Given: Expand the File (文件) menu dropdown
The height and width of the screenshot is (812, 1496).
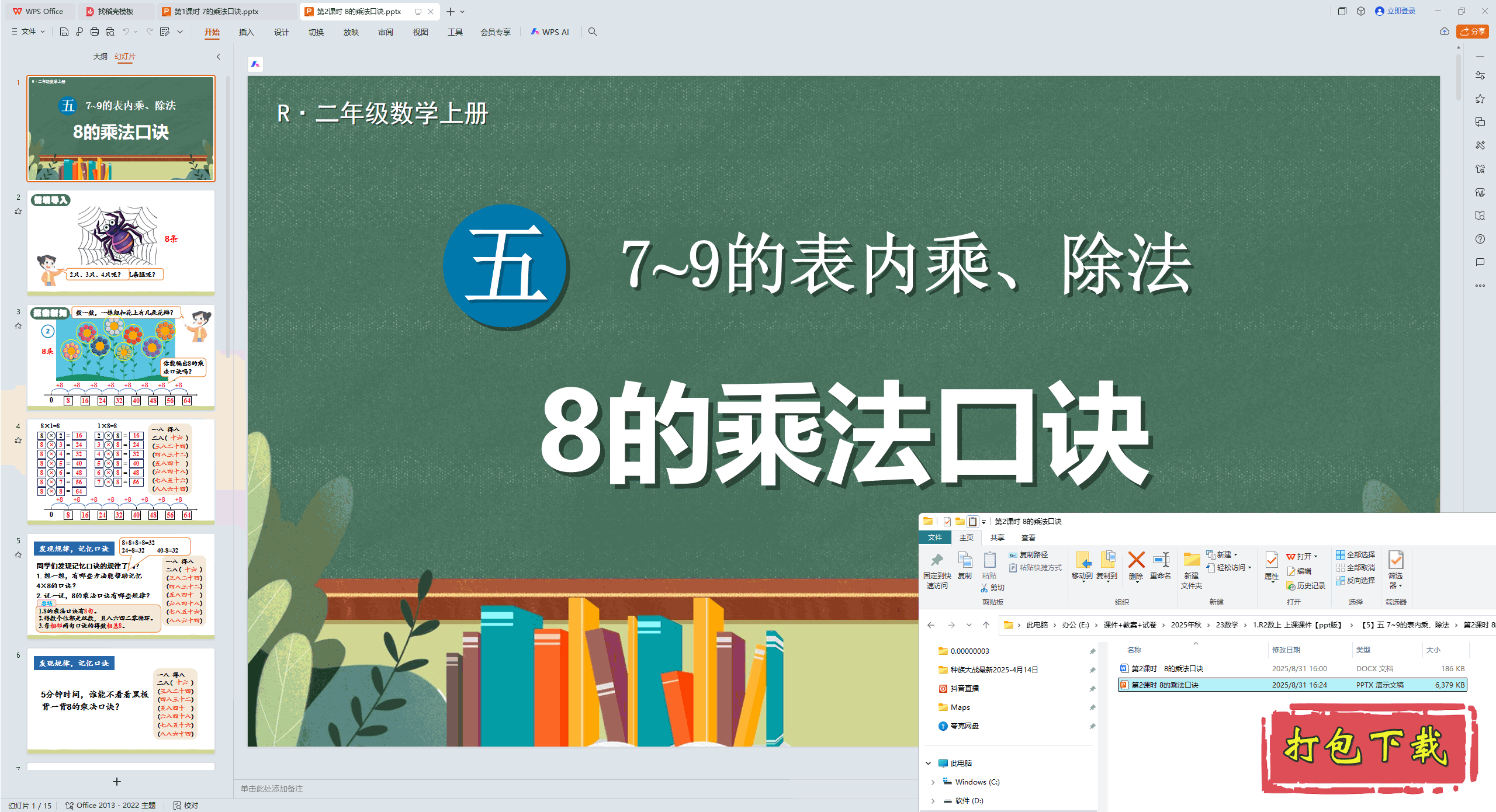Looking at the screenshot, I should point(29,32).
